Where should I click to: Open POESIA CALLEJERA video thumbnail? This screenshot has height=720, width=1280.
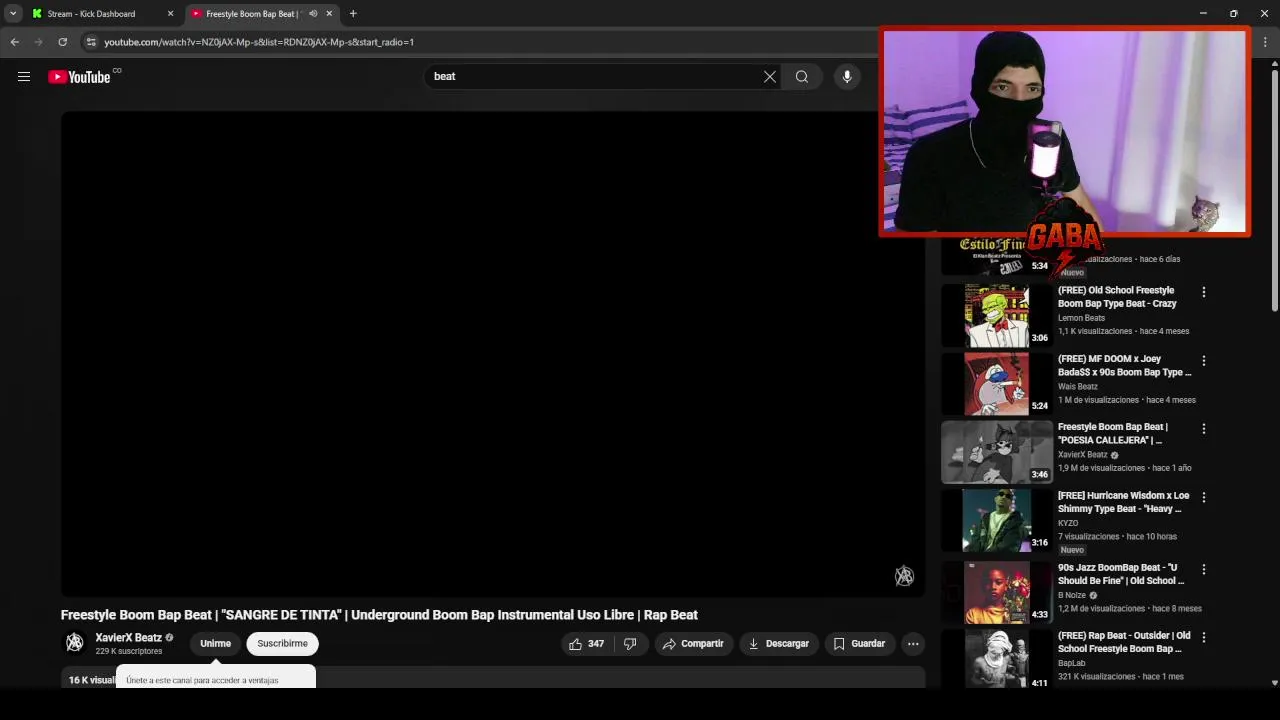point(996,452)
